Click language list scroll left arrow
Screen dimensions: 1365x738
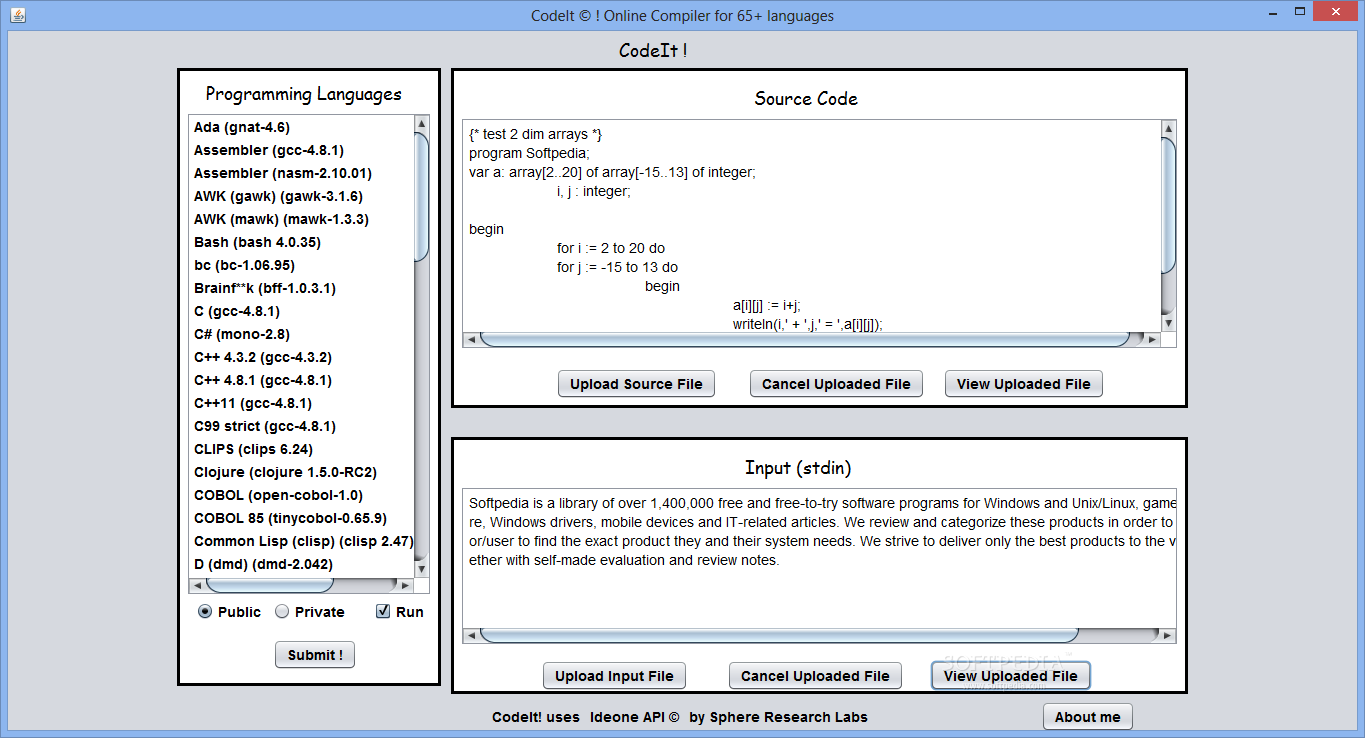coord(197,585)
